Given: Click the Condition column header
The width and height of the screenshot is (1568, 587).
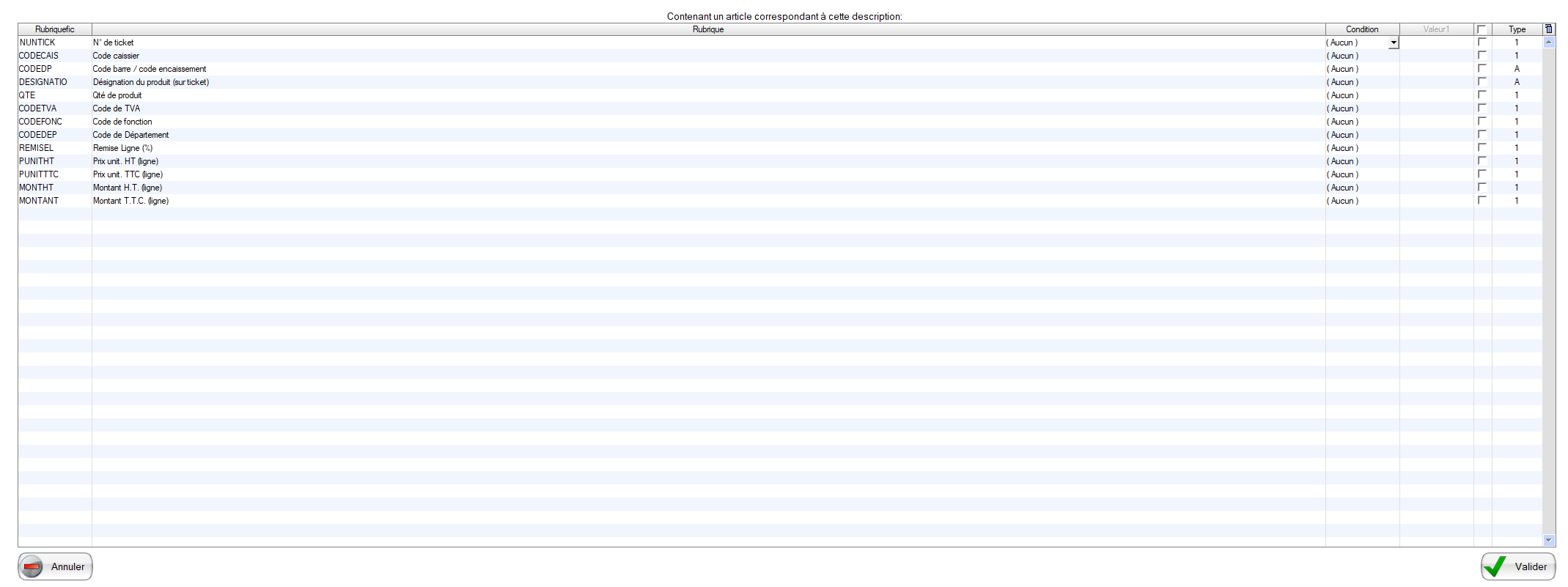Looking at the screenshot, I should tap(1361, 29).
